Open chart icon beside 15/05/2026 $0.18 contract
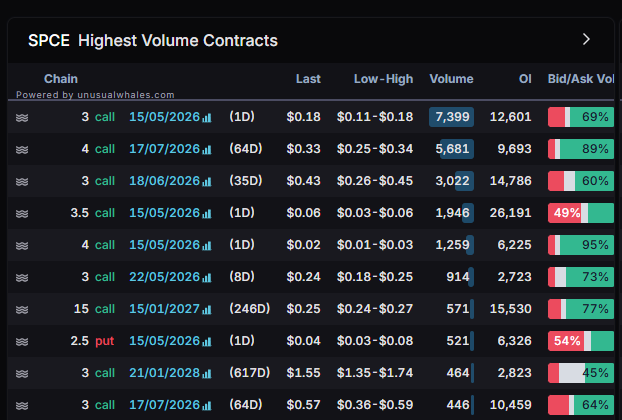 (x=207, y=118)
